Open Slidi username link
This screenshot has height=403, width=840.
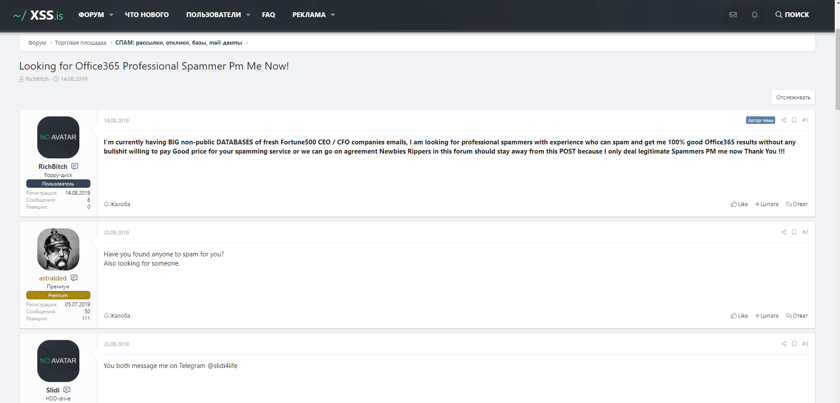pyautogui.click(x=52, y=390)
